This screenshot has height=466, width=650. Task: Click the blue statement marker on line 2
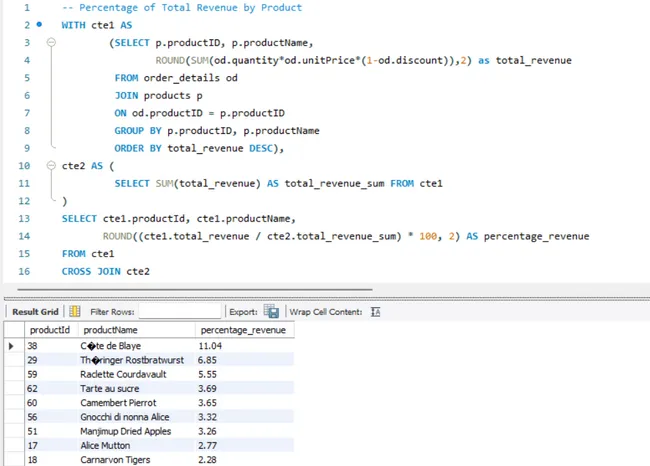39,24
